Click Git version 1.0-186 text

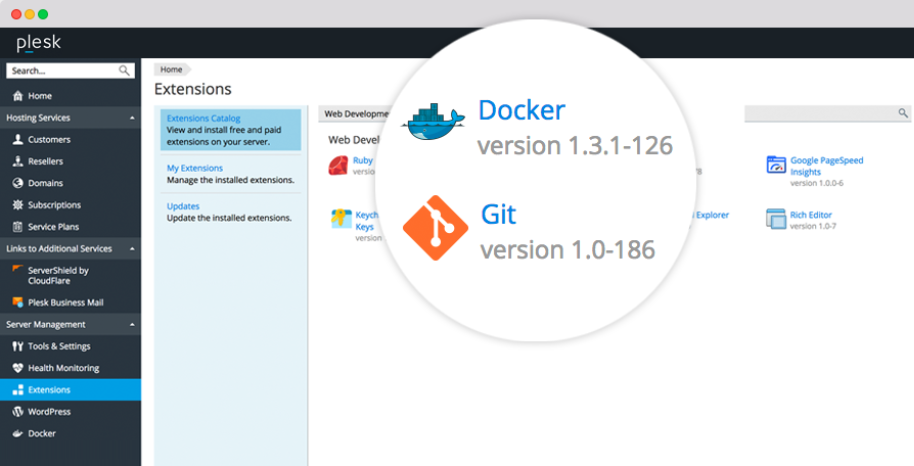click(x=568, y=250)
